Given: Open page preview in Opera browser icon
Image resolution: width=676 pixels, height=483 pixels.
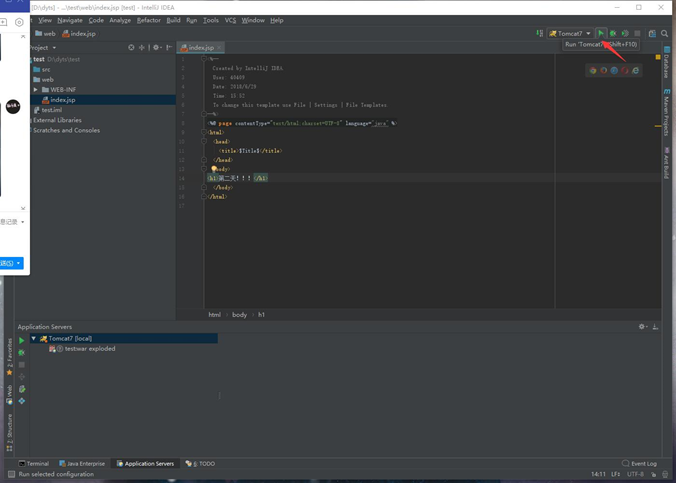Looking at the screenshot, I should point(625,70).
